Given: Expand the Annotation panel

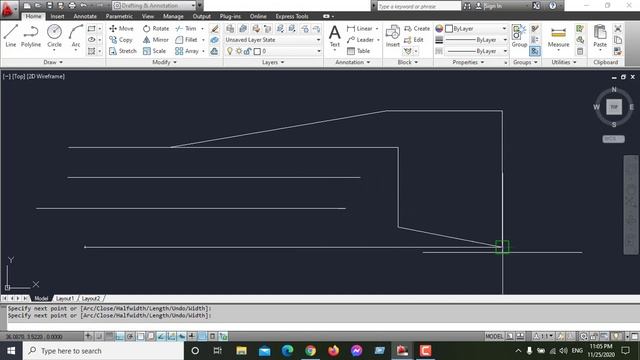Looking at the screenshot, I should [353, 62].
